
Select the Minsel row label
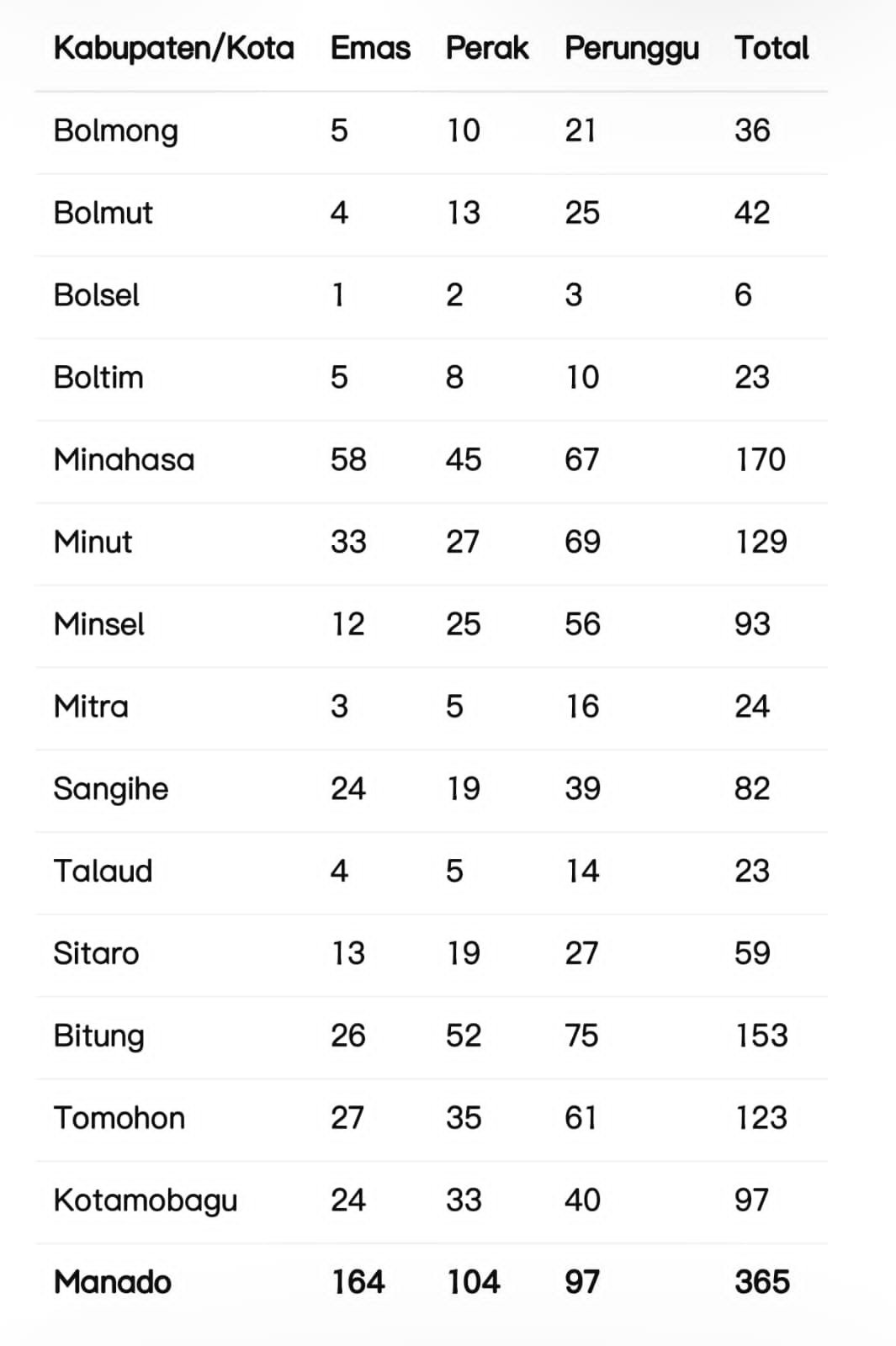pyautogui.click(x=99, y=624)
